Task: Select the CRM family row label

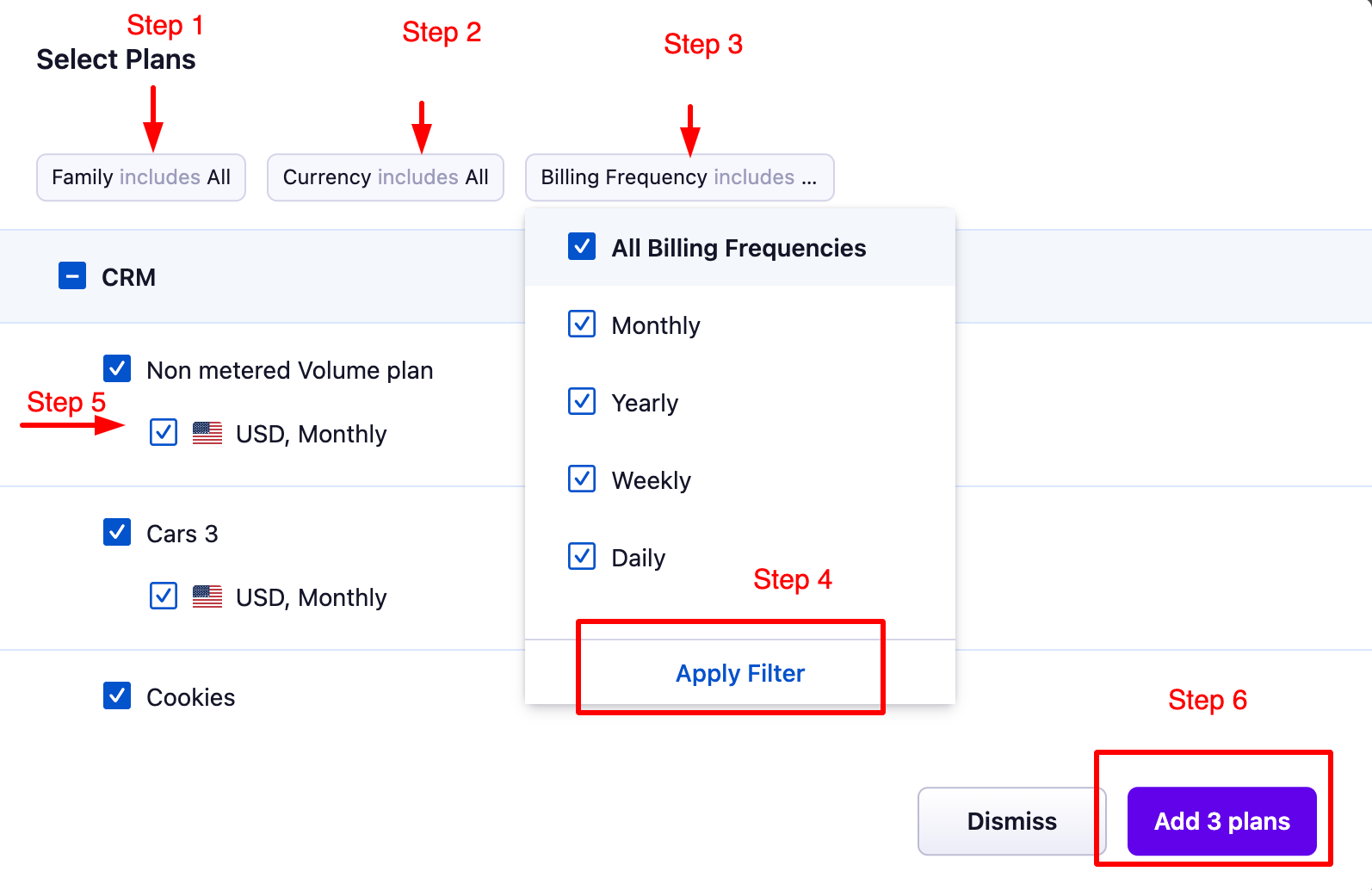Action: click(x=128, y=277)
